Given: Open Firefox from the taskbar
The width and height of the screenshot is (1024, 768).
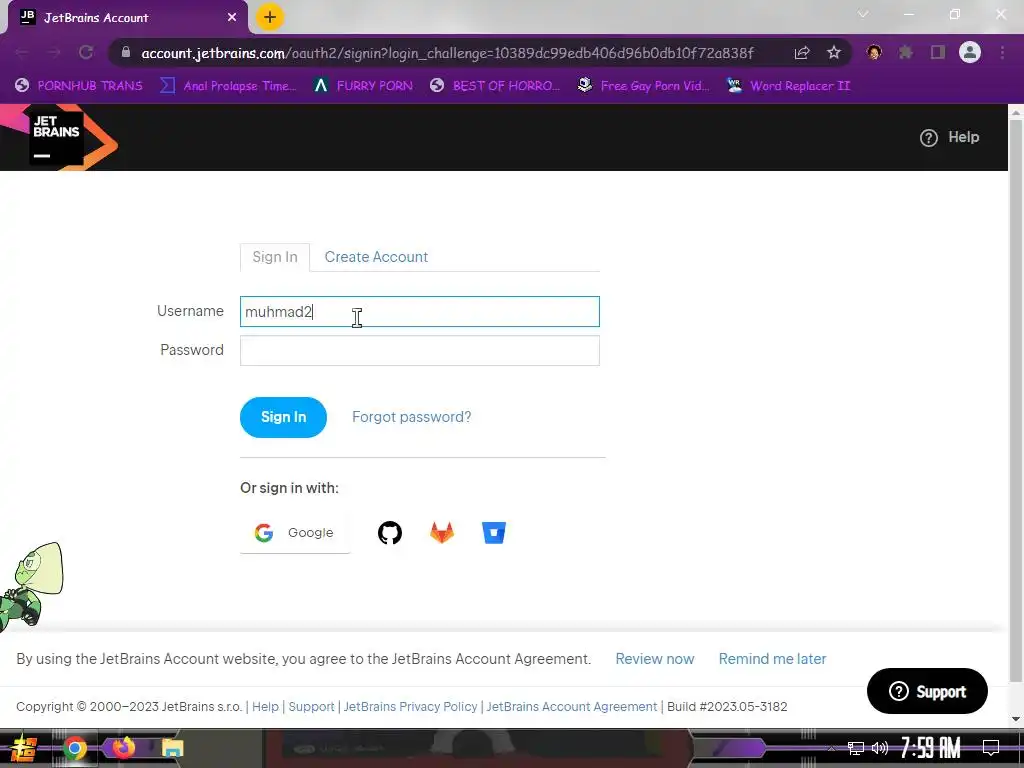Looking at the screenshot, I should [123, 748].
